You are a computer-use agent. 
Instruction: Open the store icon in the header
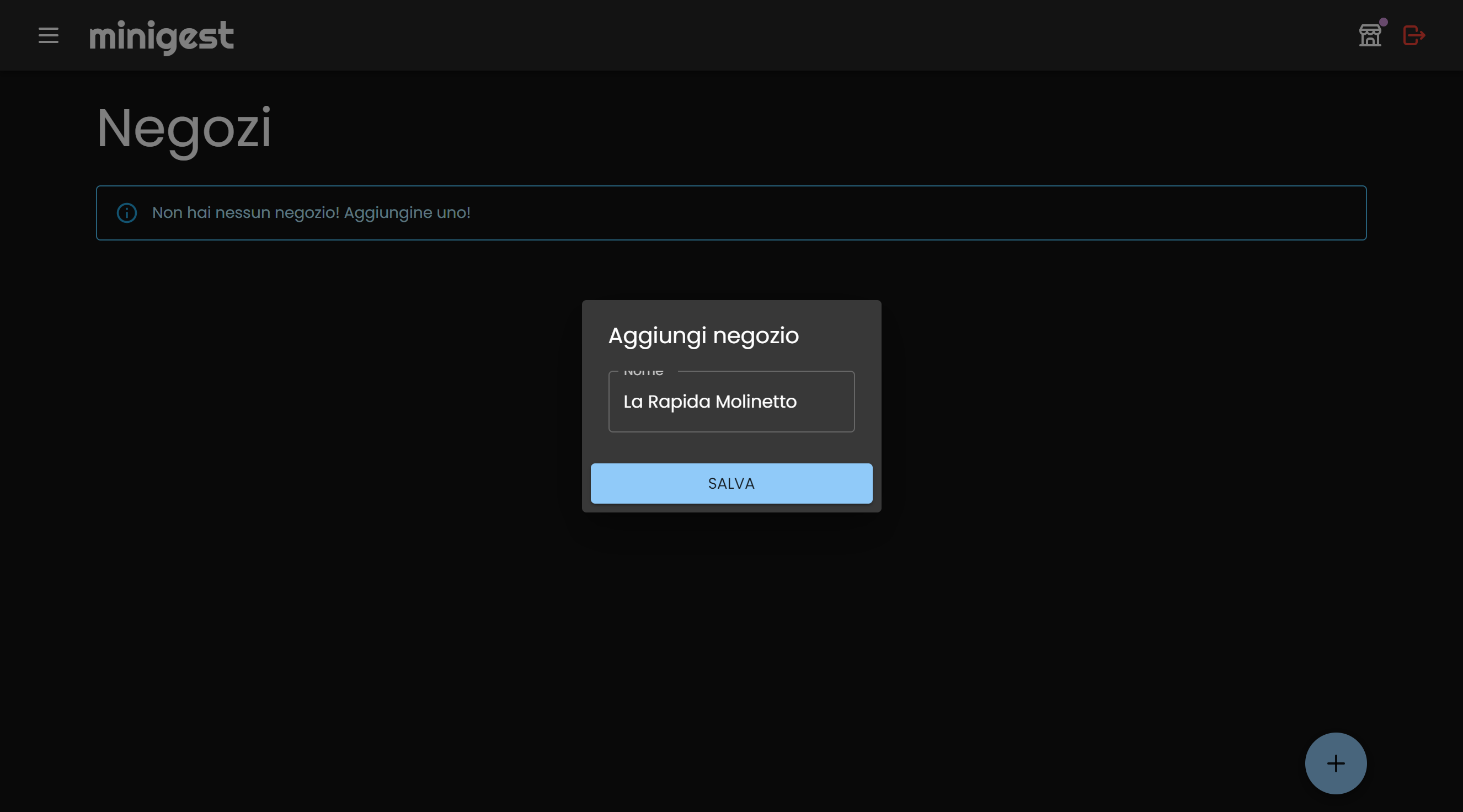(x=1370, y=35)
